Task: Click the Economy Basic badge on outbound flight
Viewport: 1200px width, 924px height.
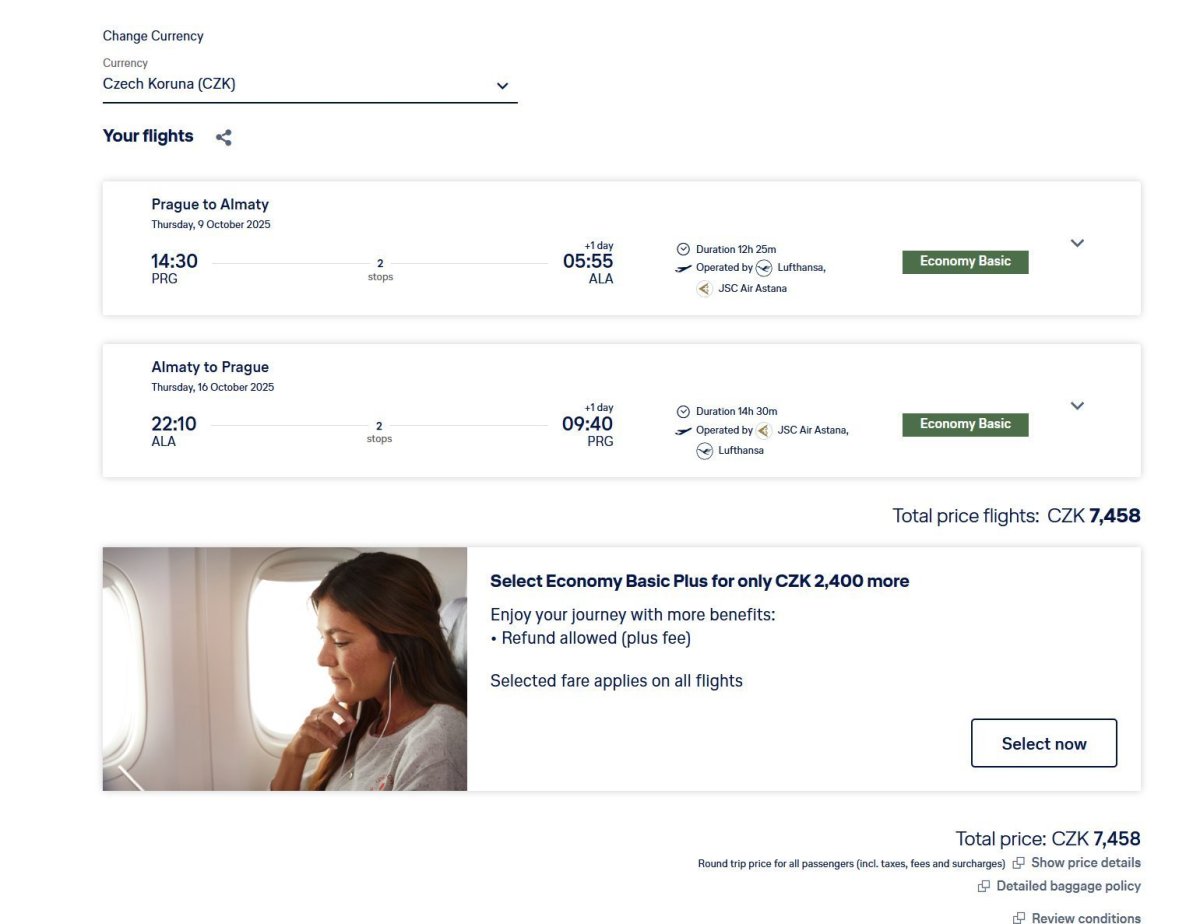Action: [x=965, y=262]
